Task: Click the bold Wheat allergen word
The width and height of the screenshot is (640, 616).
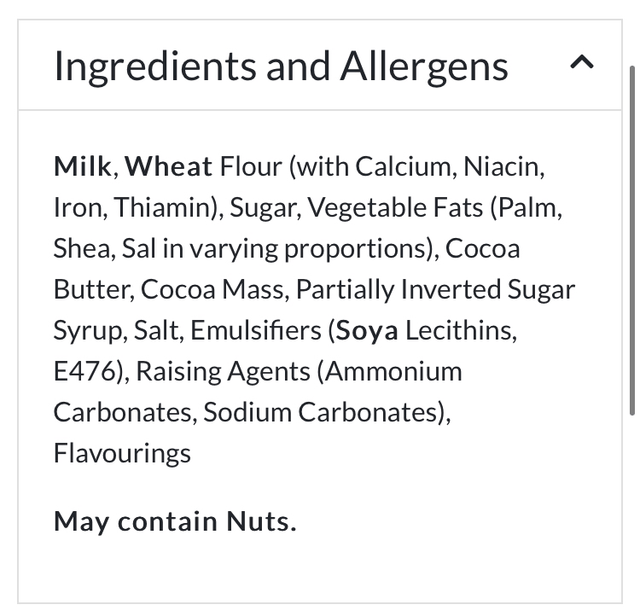Action: tap(169, 166)
